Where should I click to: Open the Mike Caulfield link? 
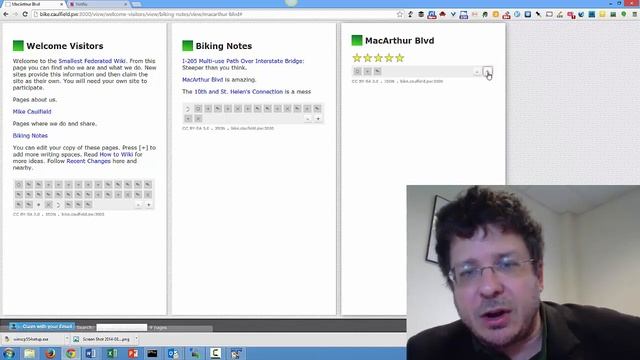point(32,111)
